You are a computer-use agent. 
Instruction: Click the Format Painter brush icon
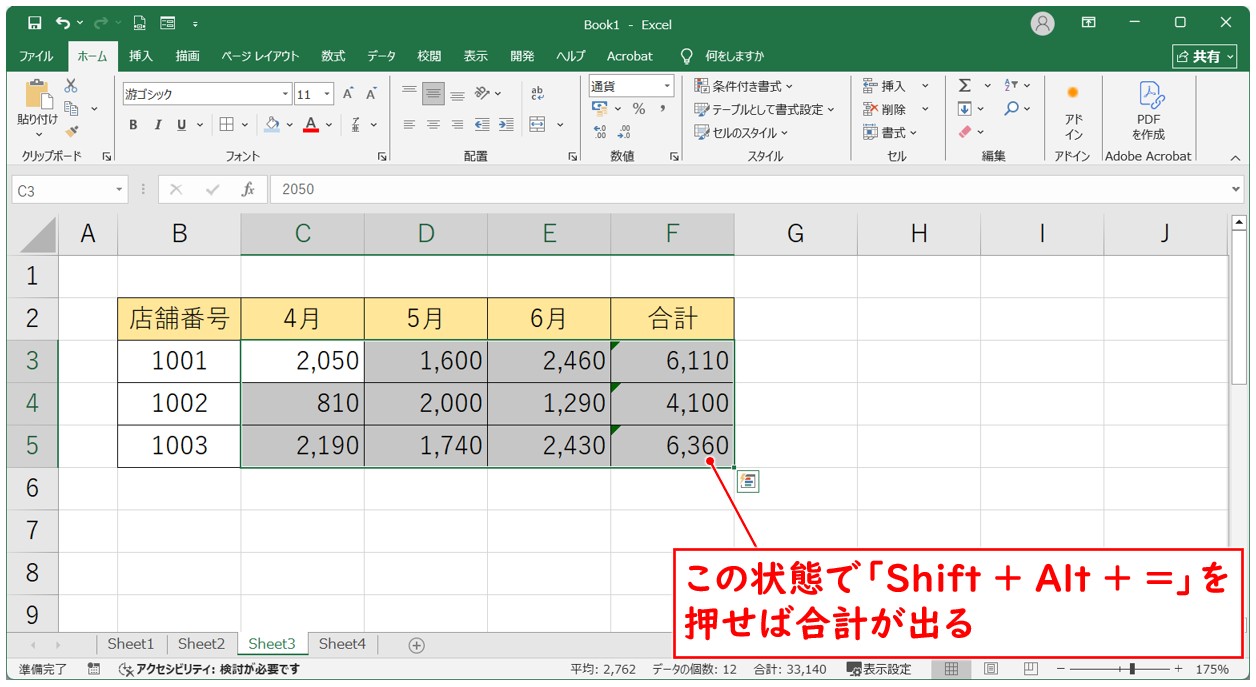(x=71, y=131)
